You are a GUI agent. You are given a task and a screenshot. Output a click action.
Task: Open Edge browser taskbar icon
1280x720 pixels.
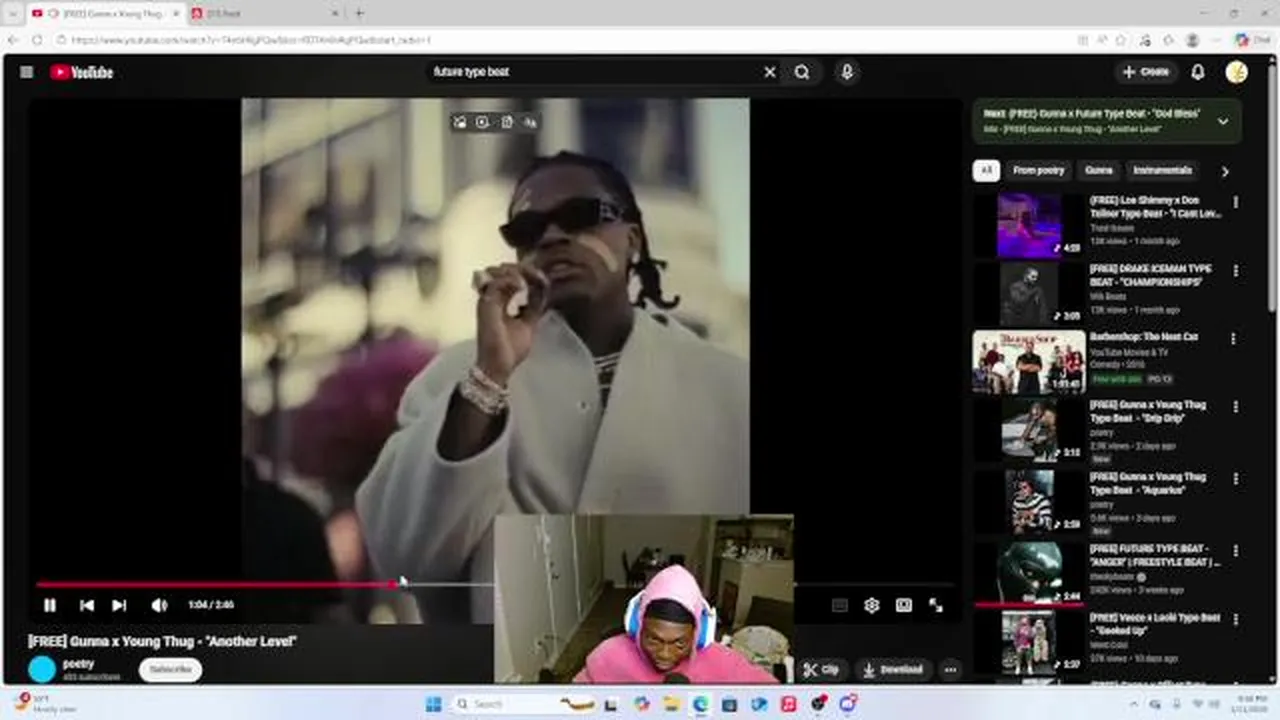700,704
